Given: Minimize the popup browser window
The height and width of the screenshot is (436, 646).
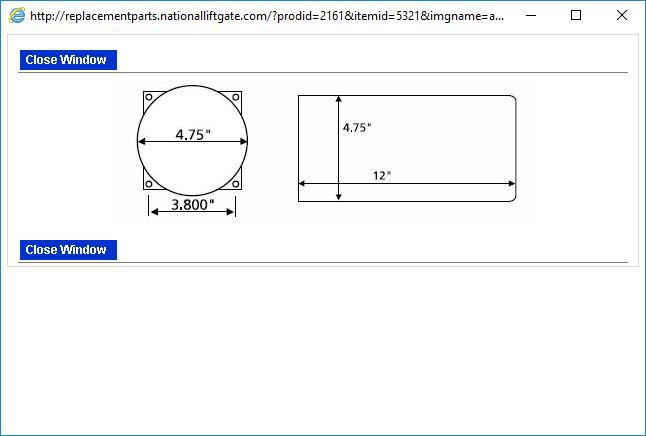Looking at the screenshot, I should click(x=530, y=16).
